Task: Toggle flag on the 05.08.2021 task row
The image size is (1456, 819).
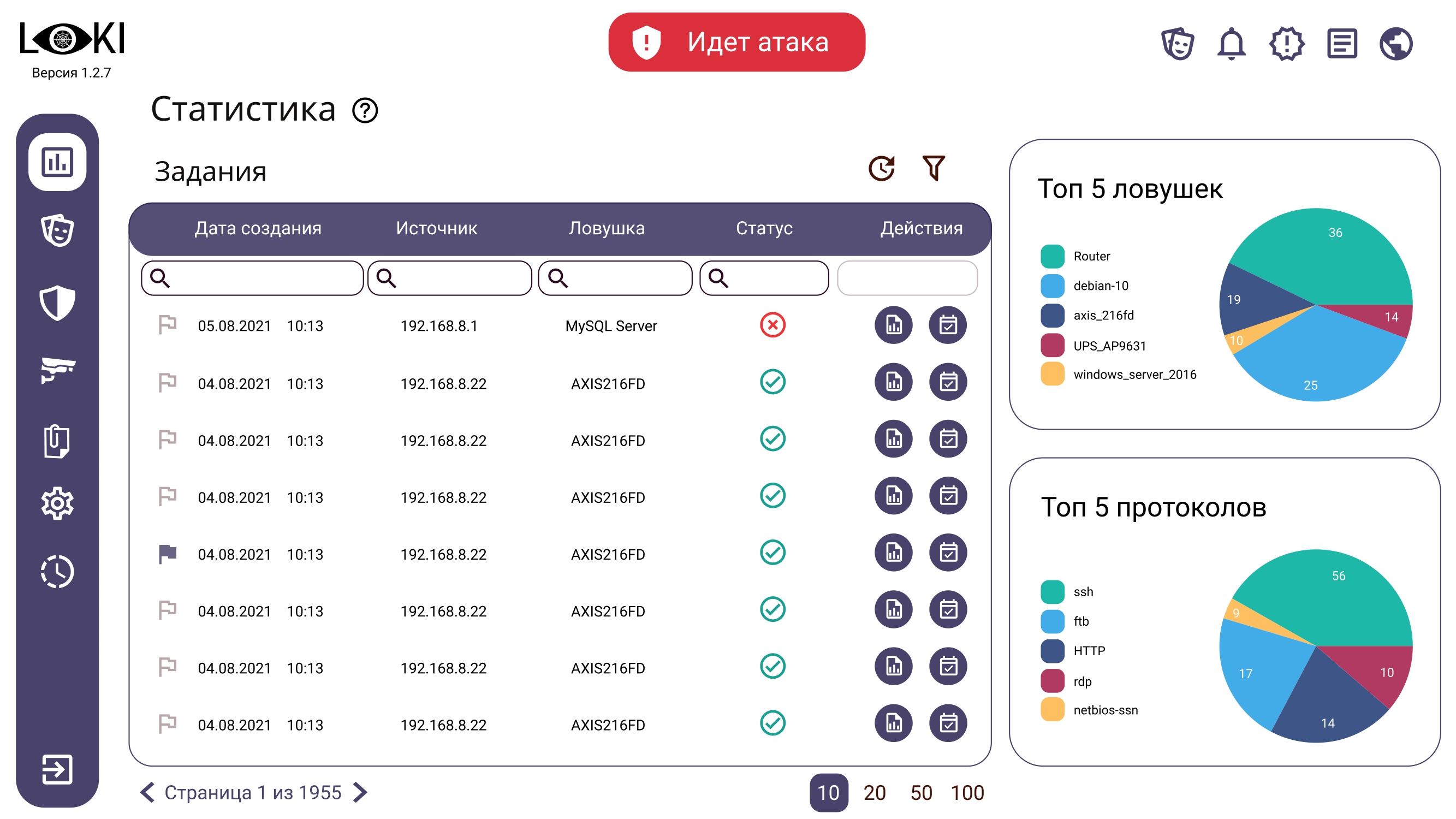Action: pos(167,325)
